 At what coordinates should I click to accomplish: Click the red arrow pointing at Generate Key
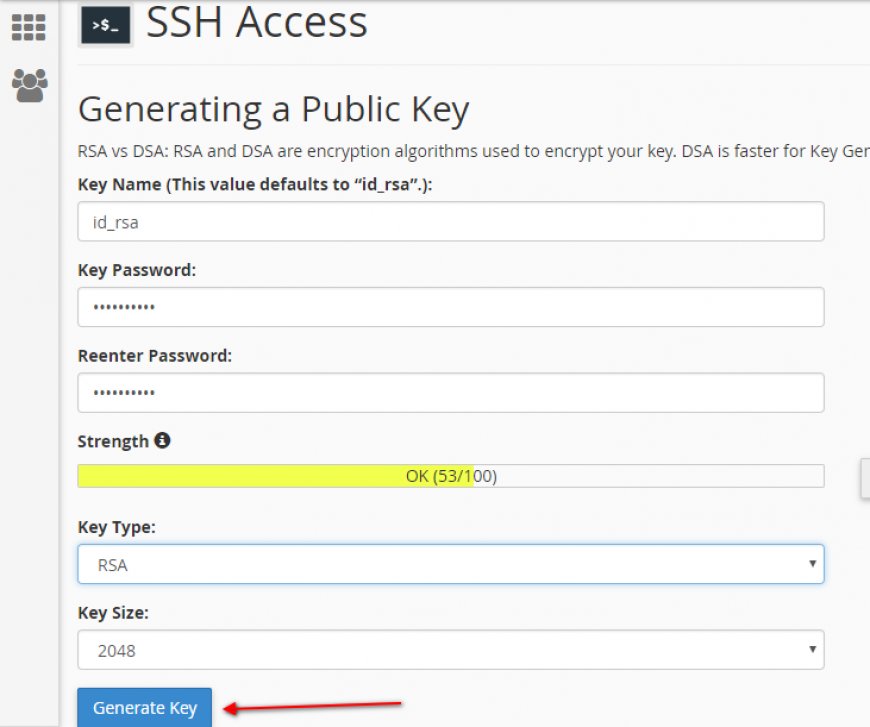click(x=312, y=706)
